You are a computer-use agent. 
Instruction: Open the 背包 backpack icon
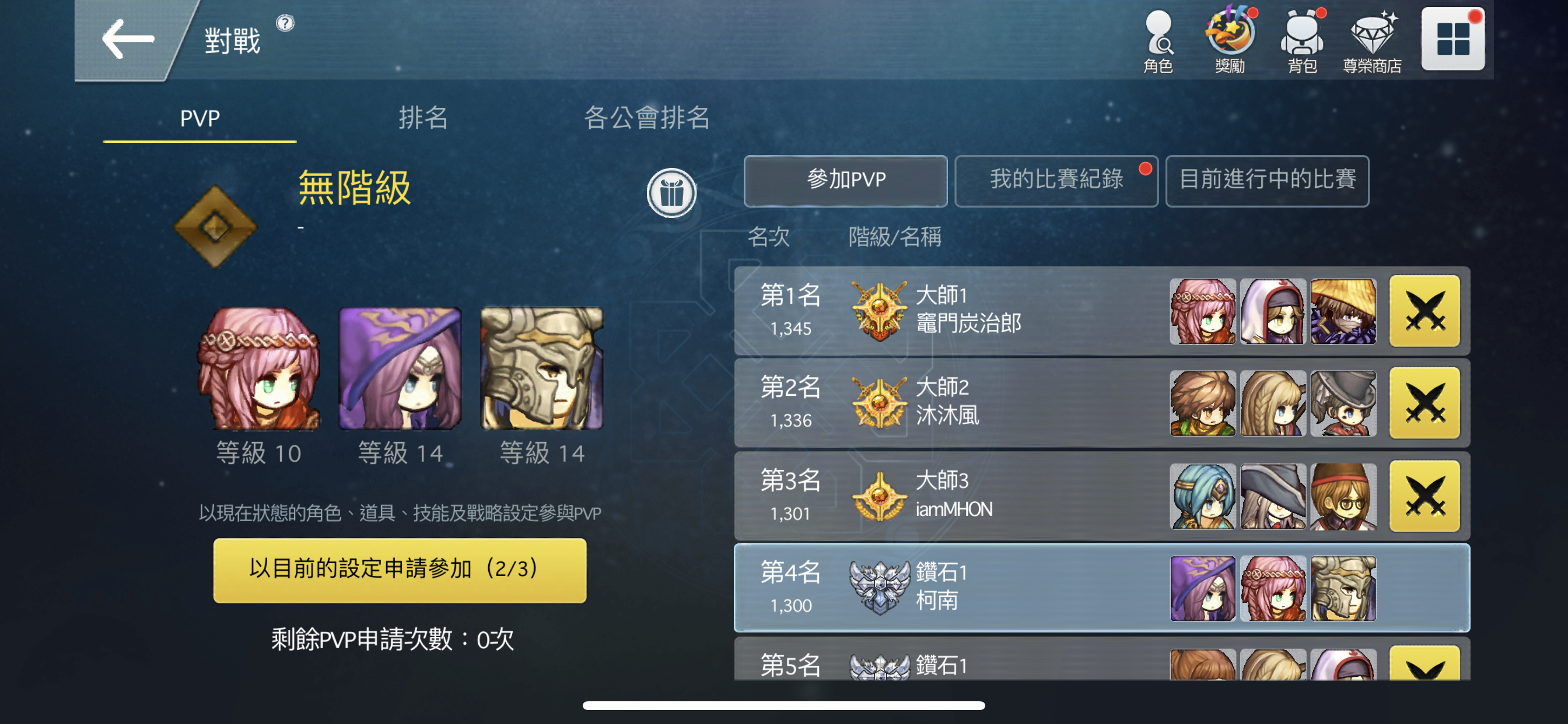point(1303,41)
